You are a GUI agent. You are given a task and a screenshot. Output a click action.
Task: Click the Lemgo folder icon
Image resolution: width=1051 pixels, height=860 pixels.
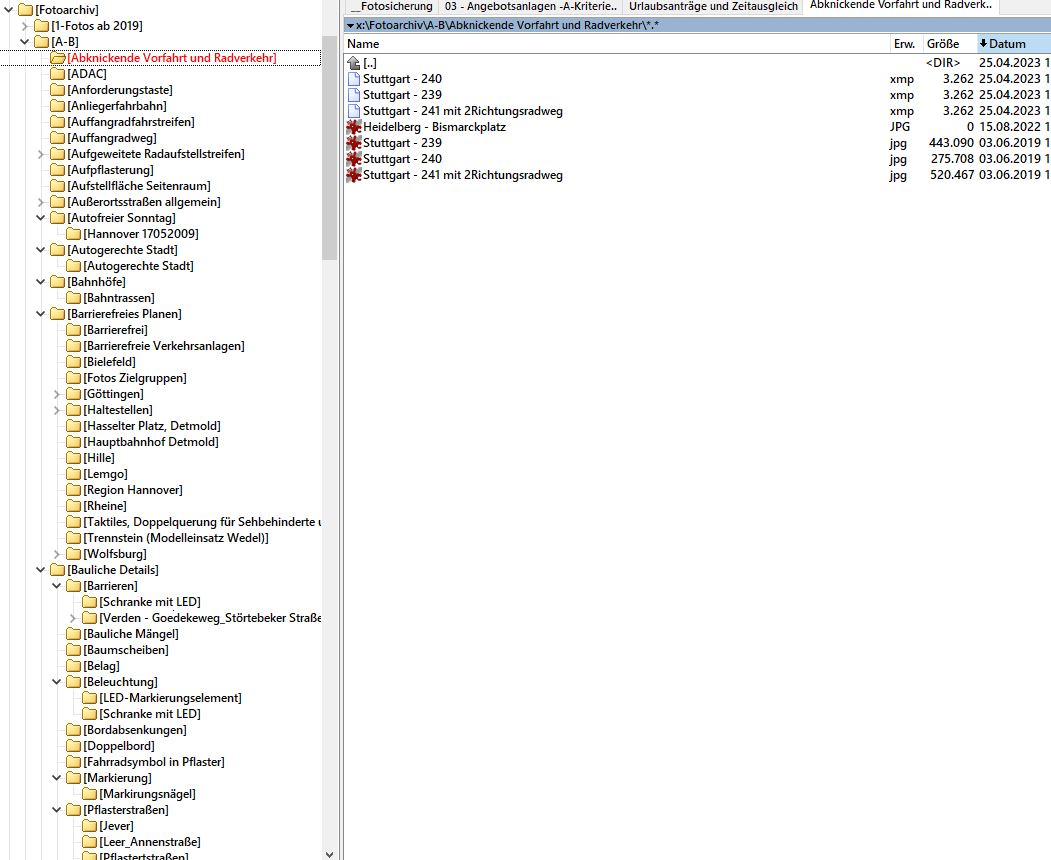click(x=74, y=474)
